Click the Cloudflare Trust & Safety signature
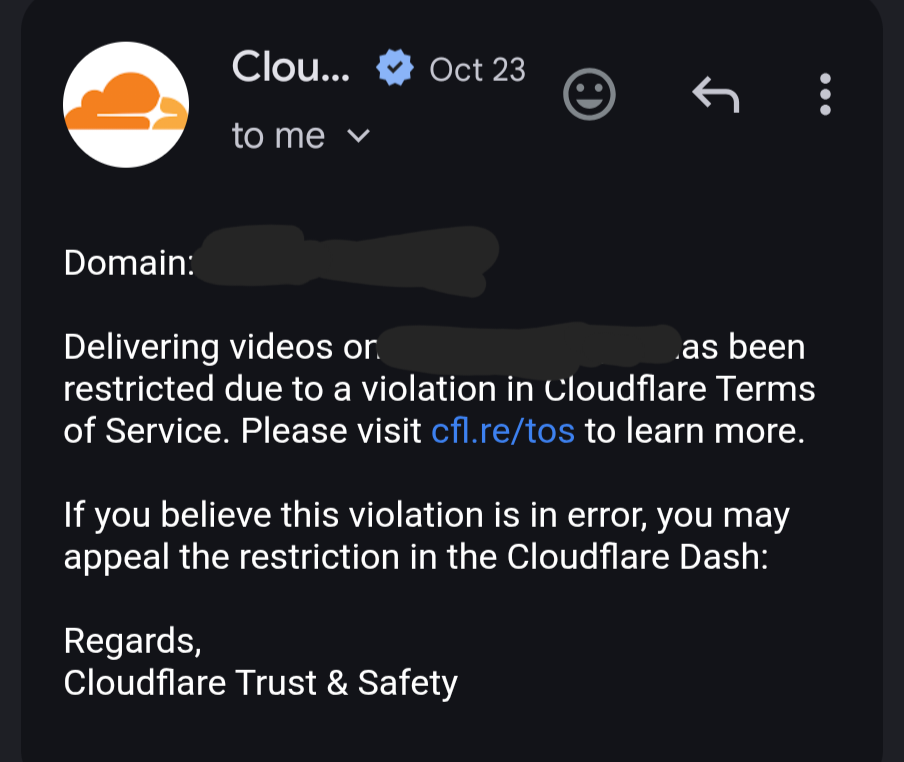The height and width of the screenshot is (762, 904). pyautogui.click(x=259, y=683)
